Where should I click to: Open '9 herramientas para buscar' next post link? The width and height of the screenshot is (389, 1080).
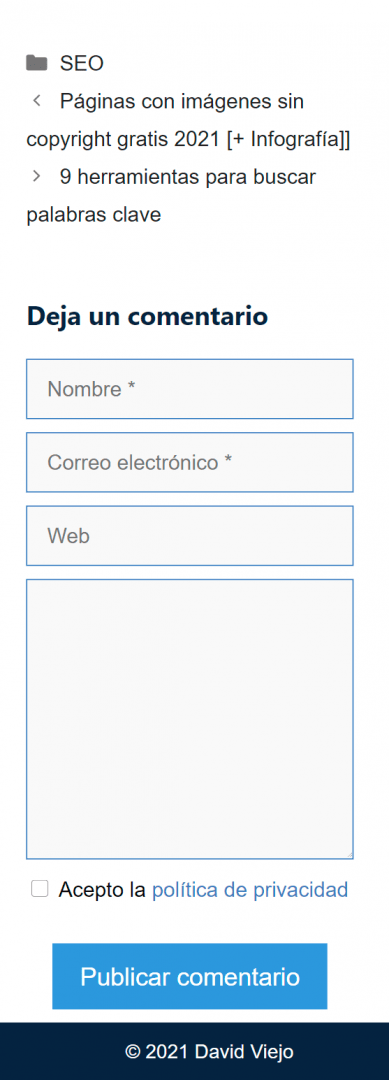coord(188,177)
